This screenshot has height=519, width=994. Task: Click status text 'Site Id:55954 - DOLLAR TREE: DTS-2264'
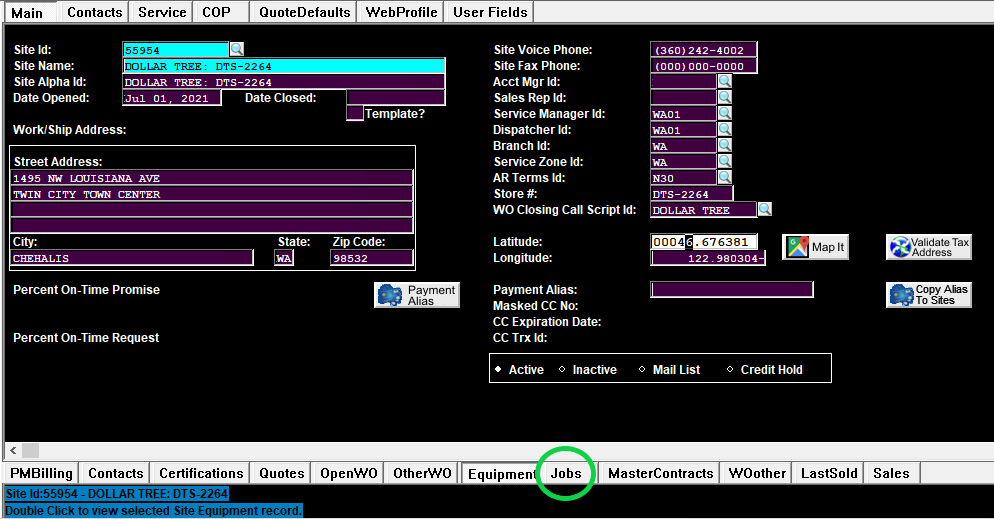117,494
